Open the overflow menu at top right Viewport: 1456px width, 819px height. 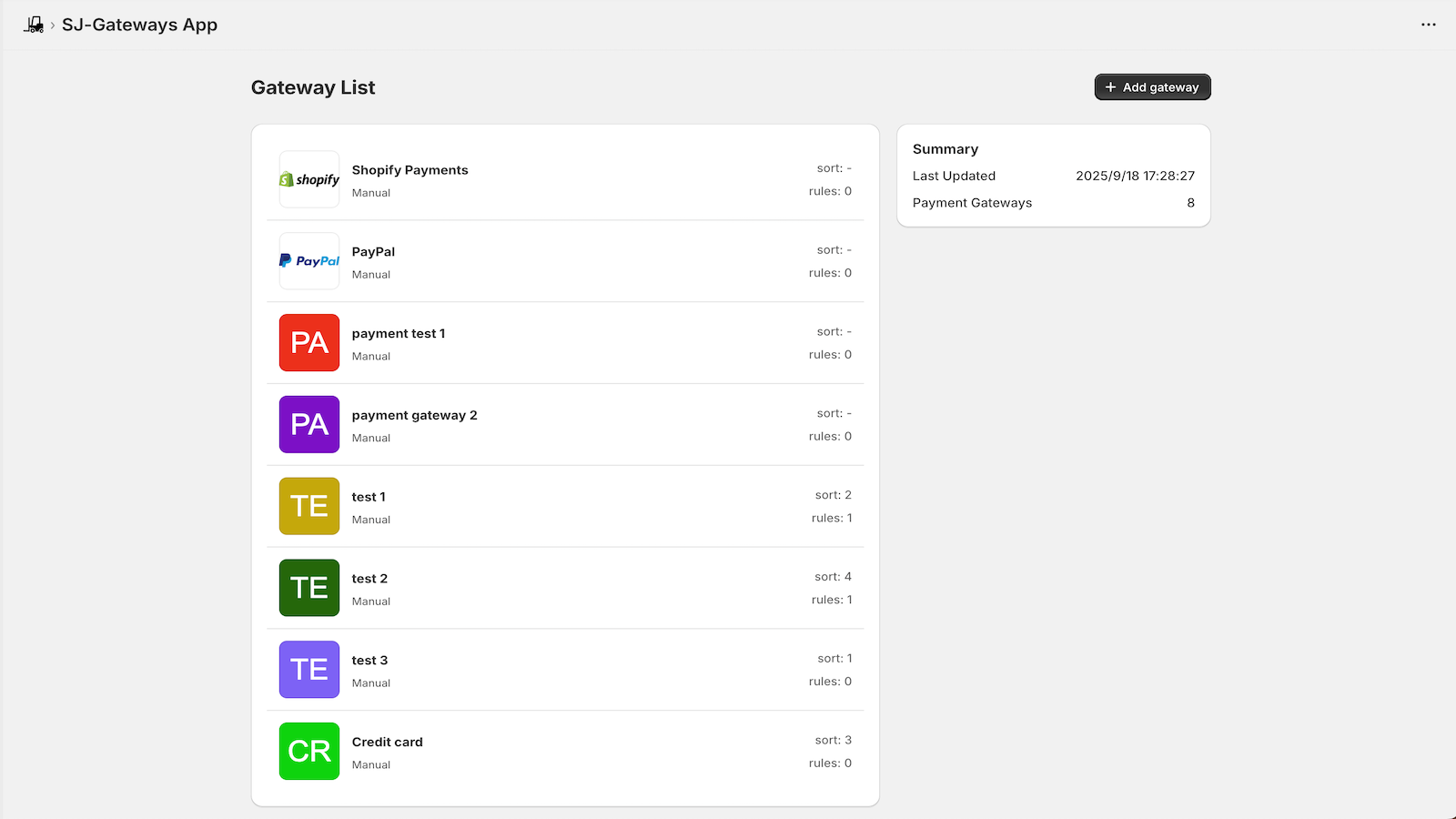coord(1428,25)
